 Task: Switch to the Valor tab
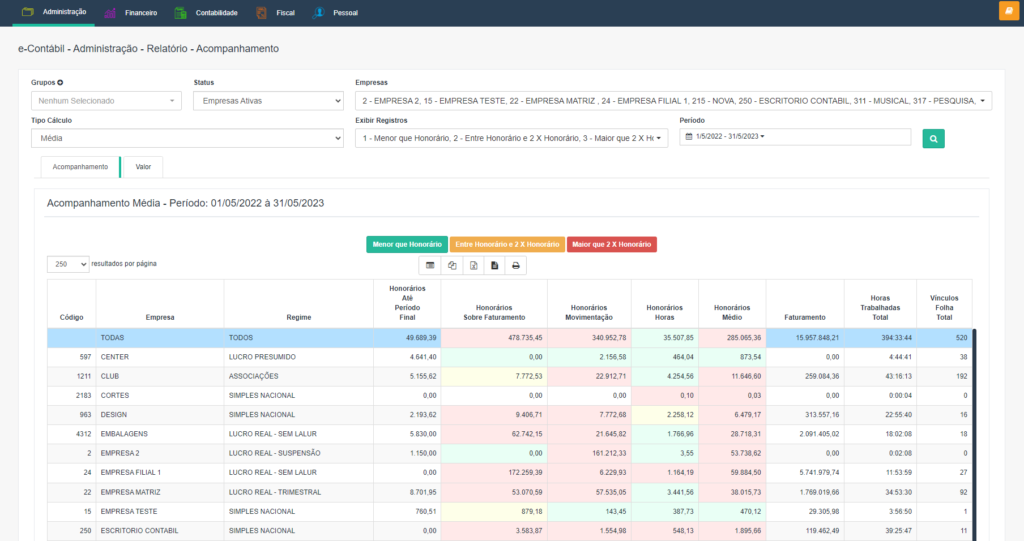[143, 167]
